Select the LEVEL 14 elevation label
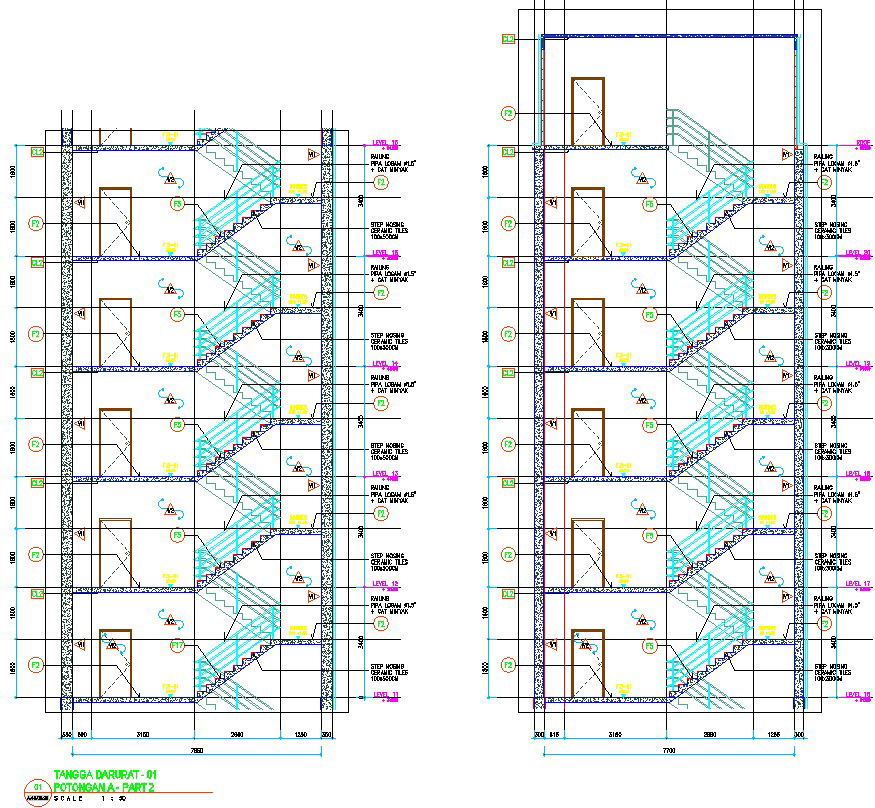 [x=386, y=363]
